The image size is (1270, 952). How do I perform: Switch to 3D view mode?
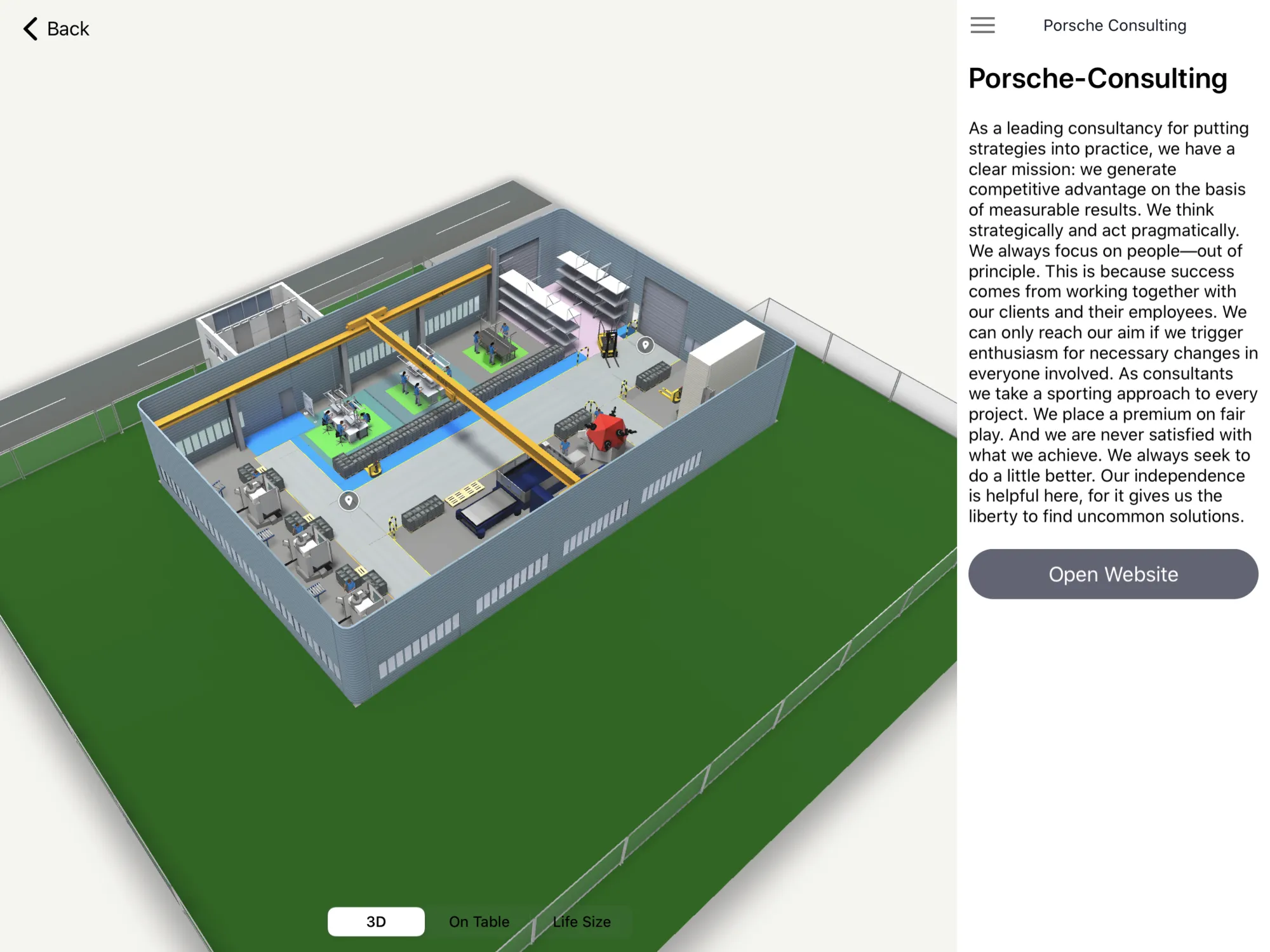[376, 922]
